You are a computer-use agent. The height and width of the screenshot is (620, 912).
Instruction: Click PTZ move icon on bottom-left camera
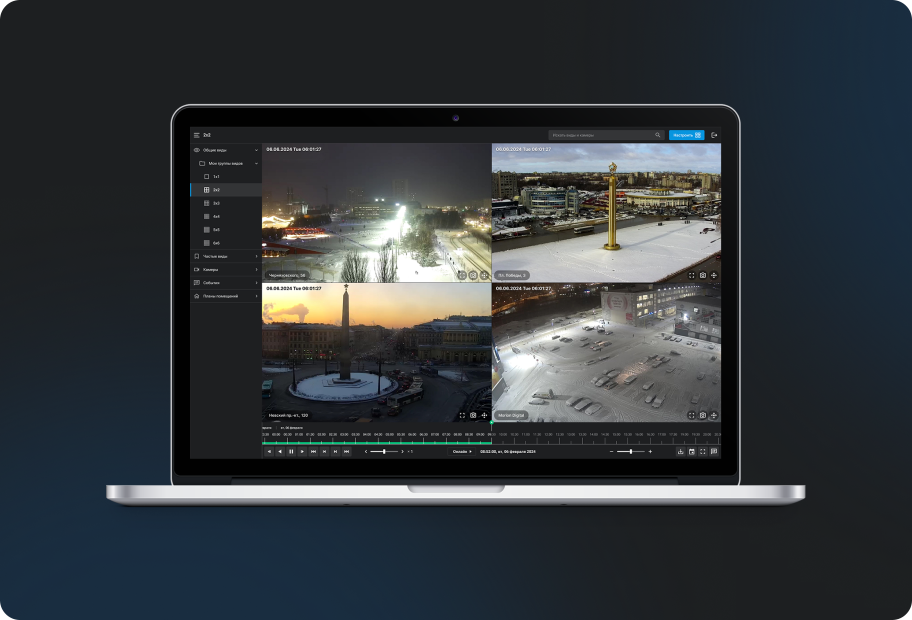[x=484, y=415]
